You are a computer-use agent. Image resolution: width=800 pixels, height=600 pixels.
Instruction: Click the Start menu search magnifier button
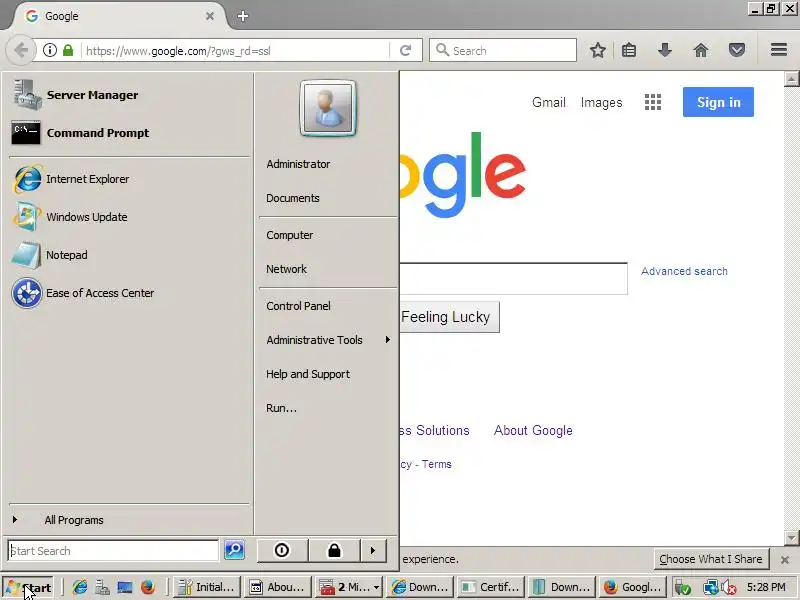tap(234, 550)
